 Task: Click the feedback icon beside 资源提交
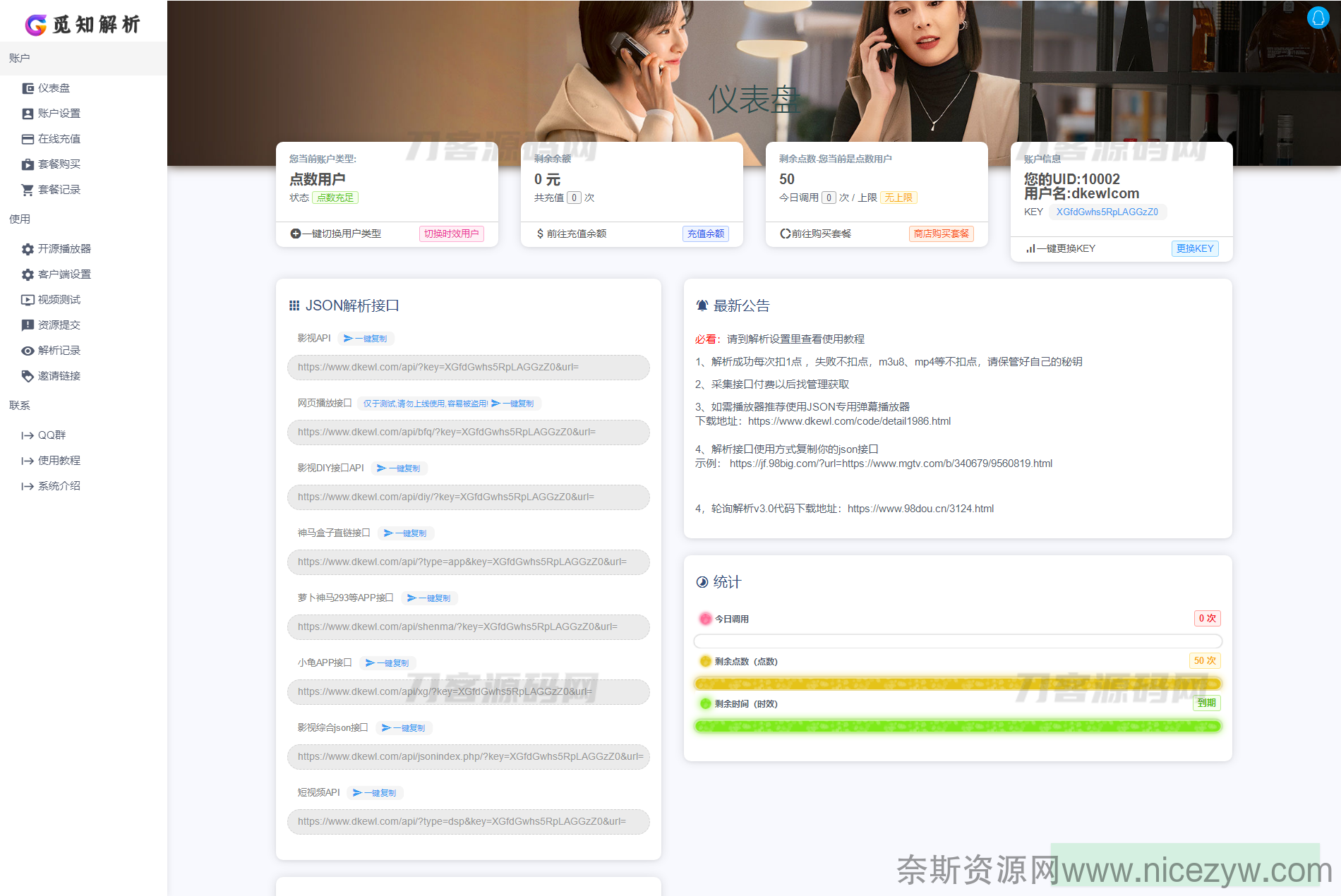[28, 325]
